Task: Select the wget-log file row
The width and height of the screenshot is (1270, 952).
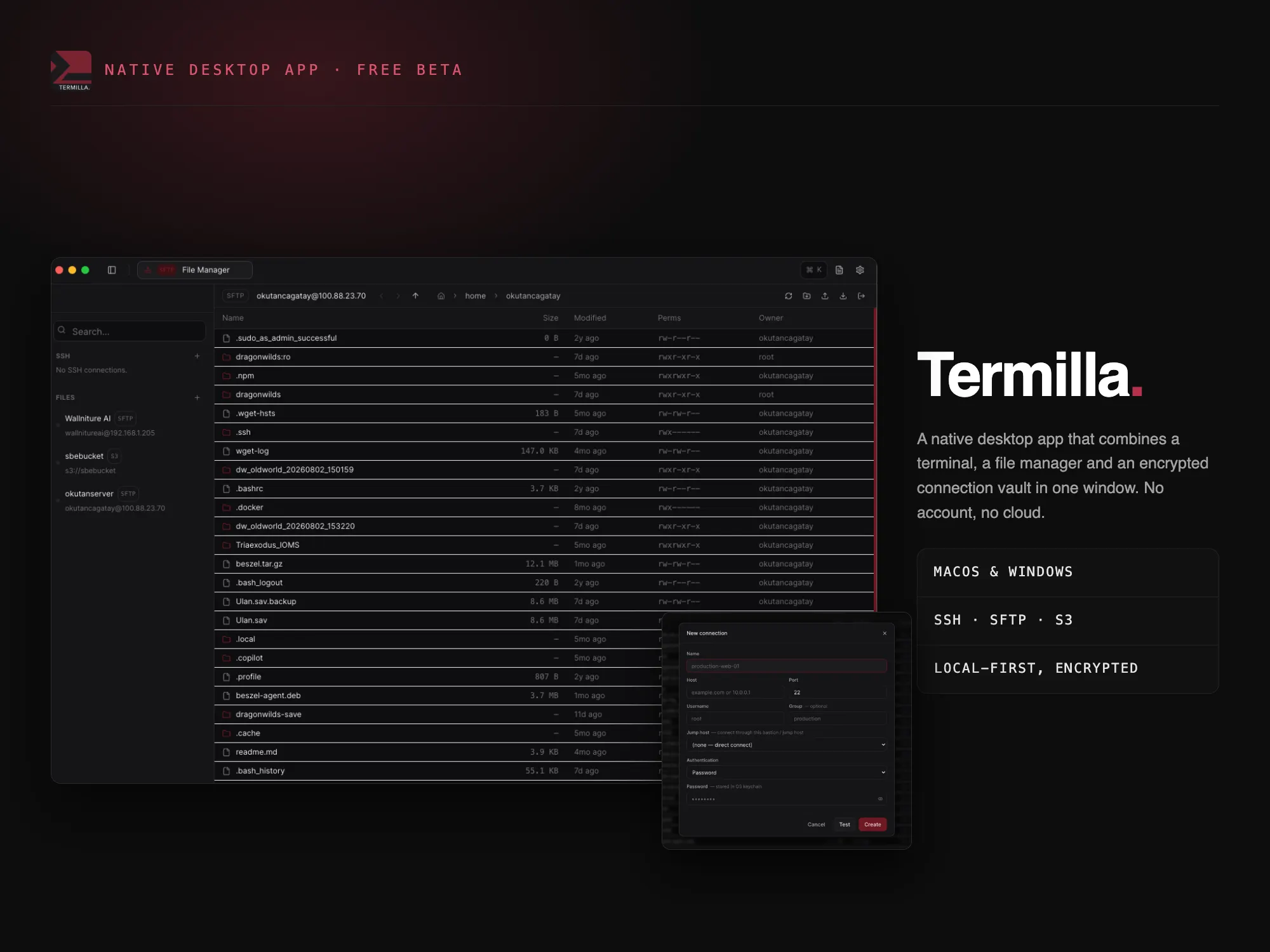Action: click(544, 451)
